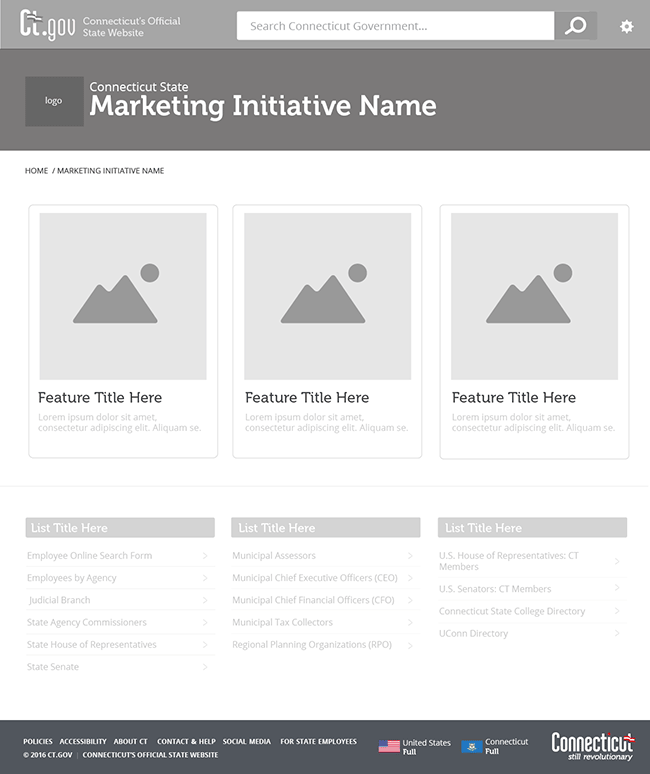The width and height of the screenshot is (650, 774).
Task: Click the first feature card image
Action: coord(123,296)
